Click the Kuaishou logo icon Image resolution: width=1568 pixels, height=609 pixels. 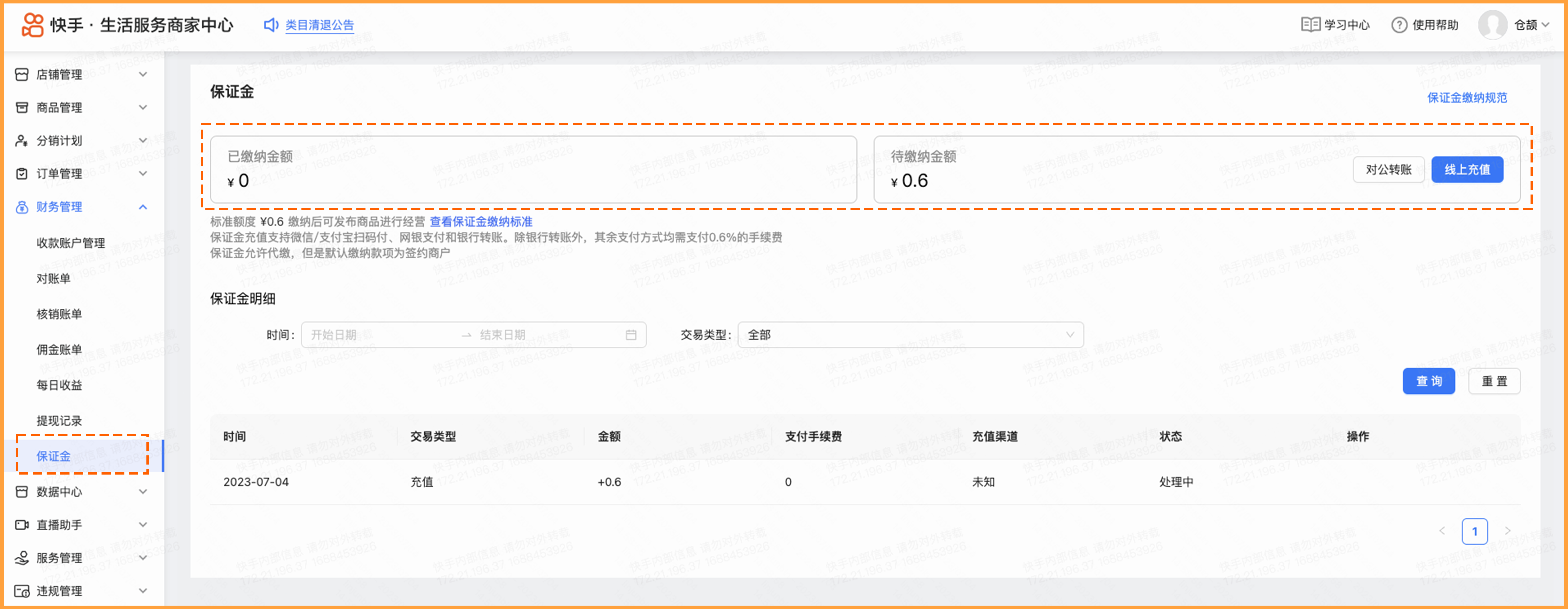(32, 25)
